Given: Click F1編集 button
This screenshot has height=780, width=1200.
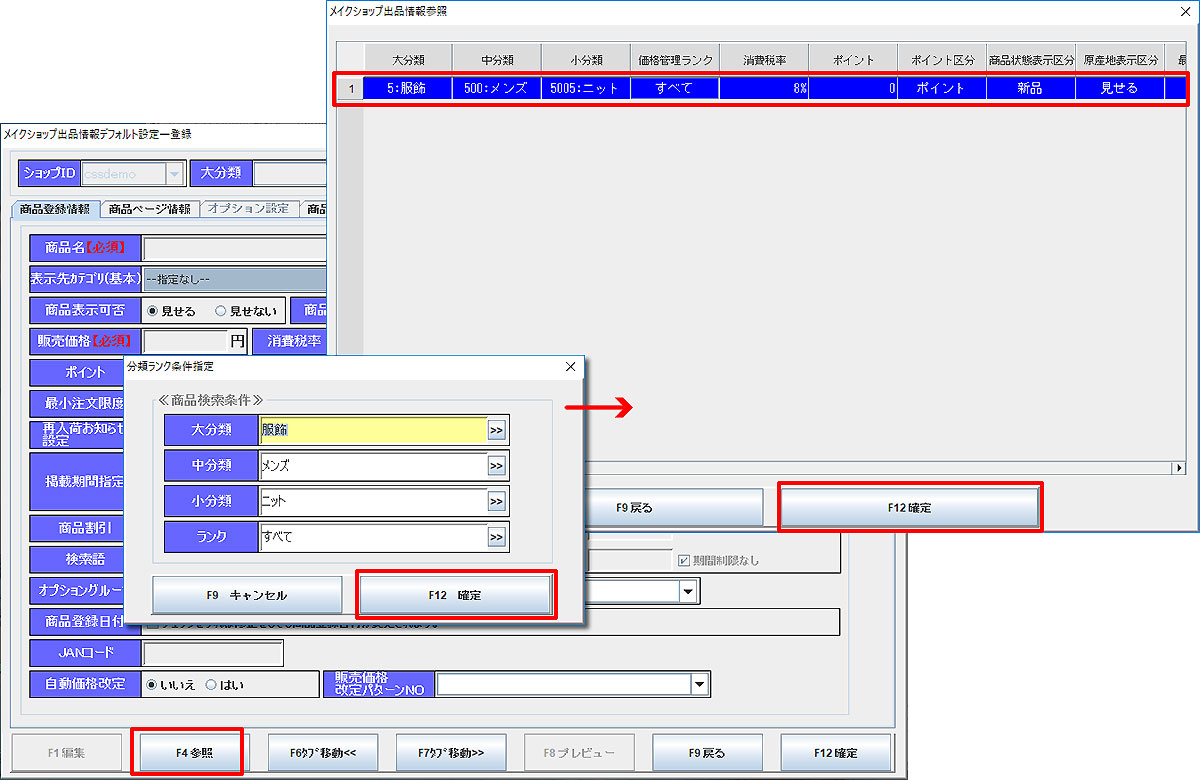Looking at the screenshot, I should 66,752.
